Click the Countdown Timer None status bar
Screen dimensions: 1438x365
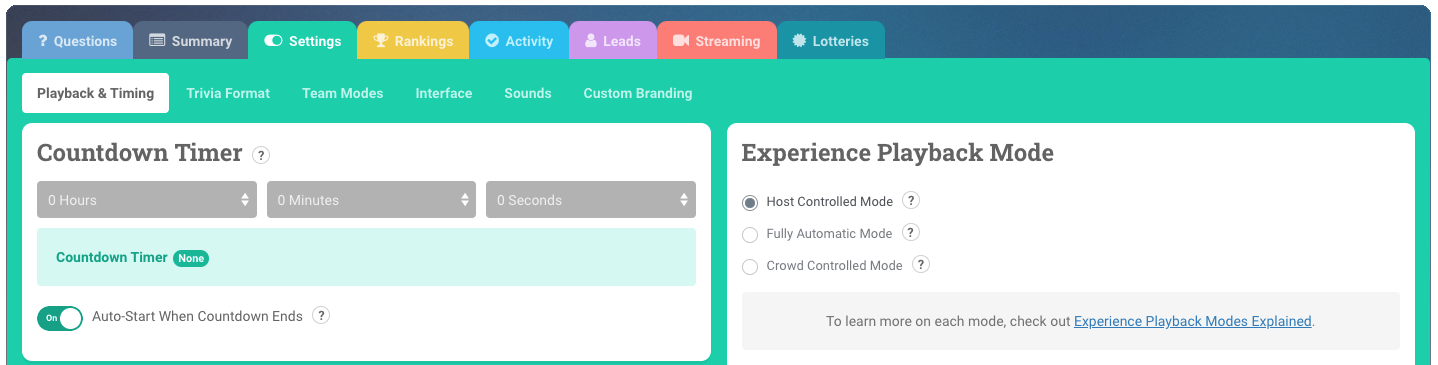[366, 257]
